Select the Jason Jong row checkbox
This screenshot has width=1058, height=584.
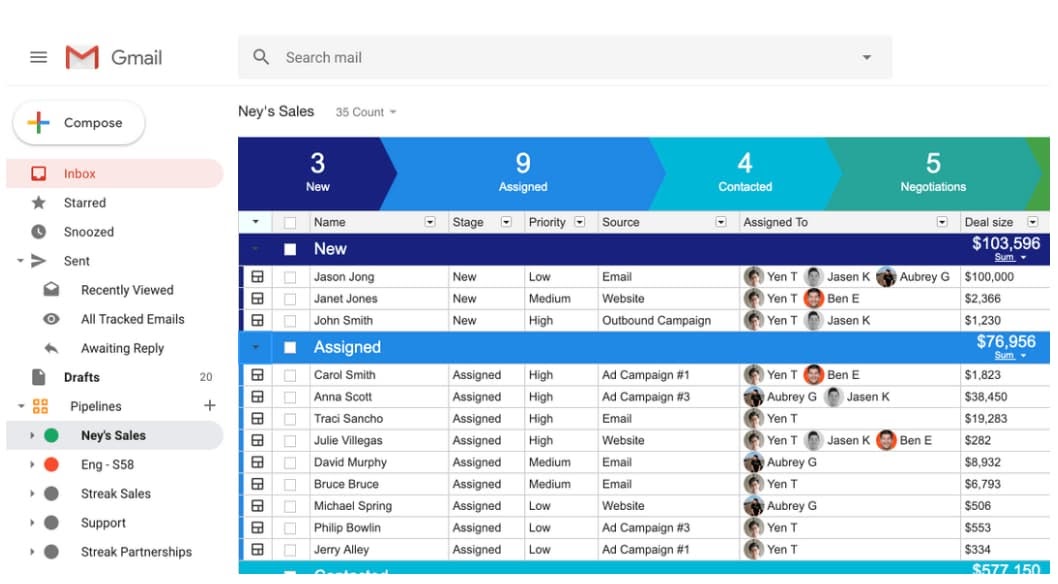click(x=290, y=277)
